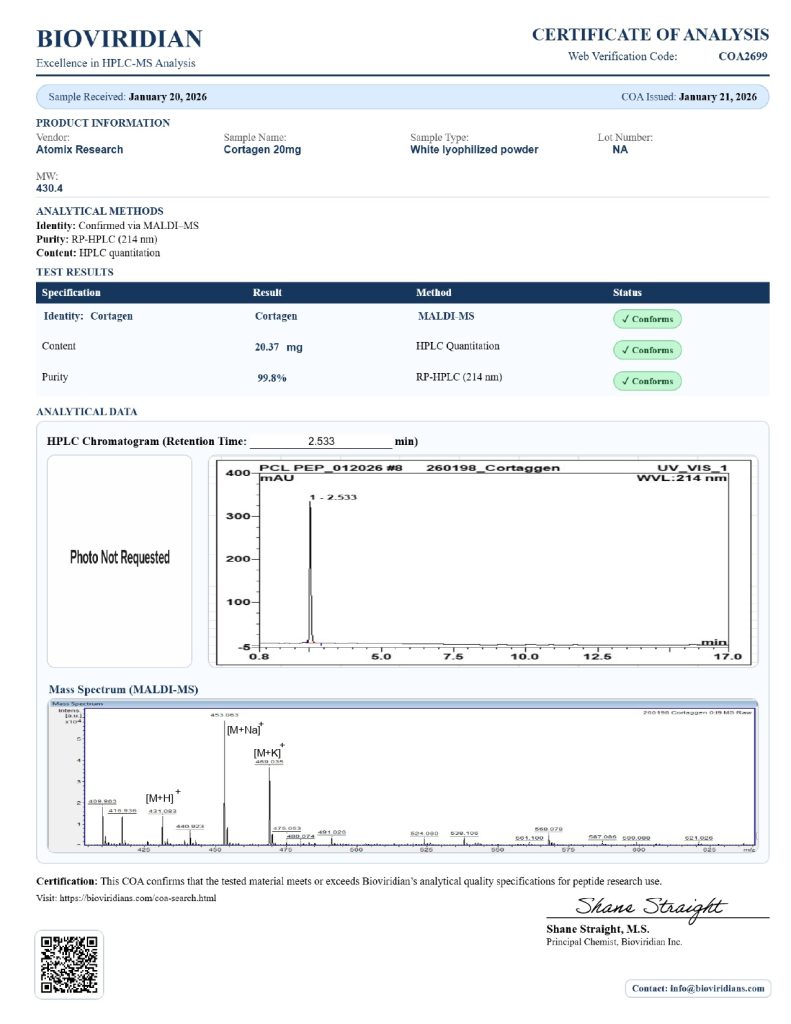Click the QR code image
791x1024 pixels.
69,963
